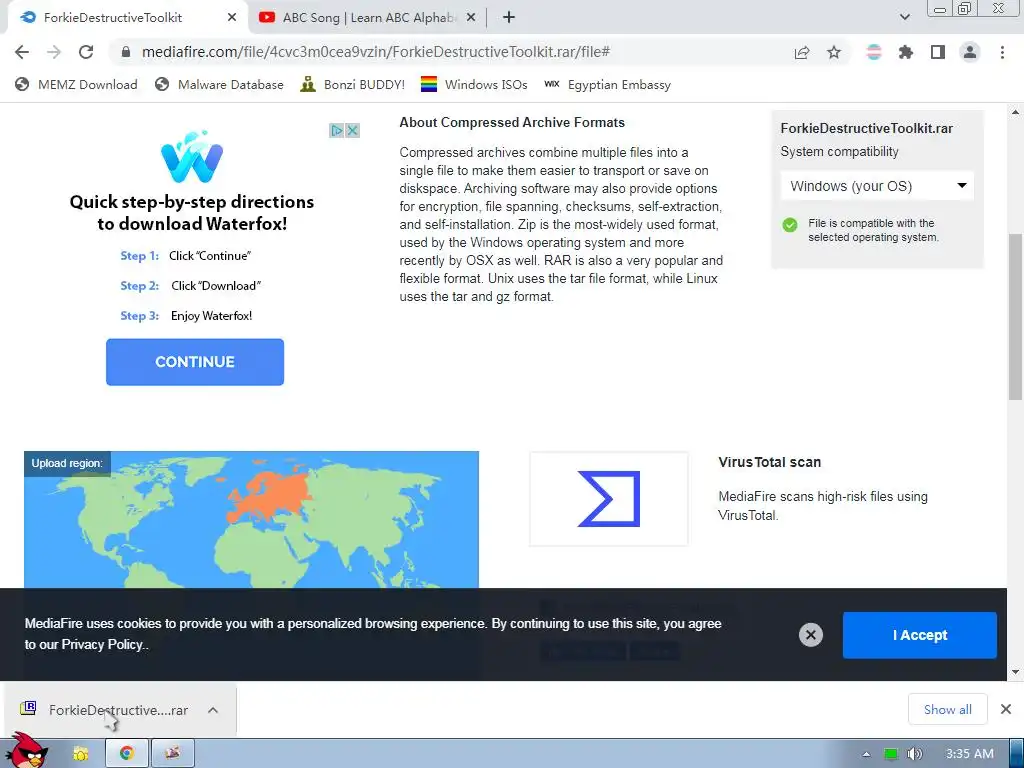Open the Malware Database bookmark

coord(219,84)
